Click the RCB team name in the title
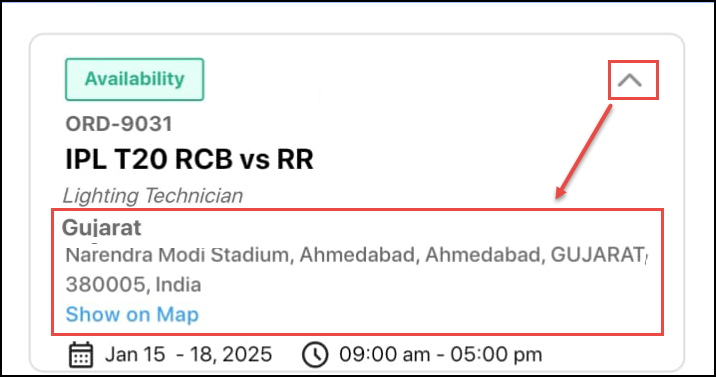 204,159
